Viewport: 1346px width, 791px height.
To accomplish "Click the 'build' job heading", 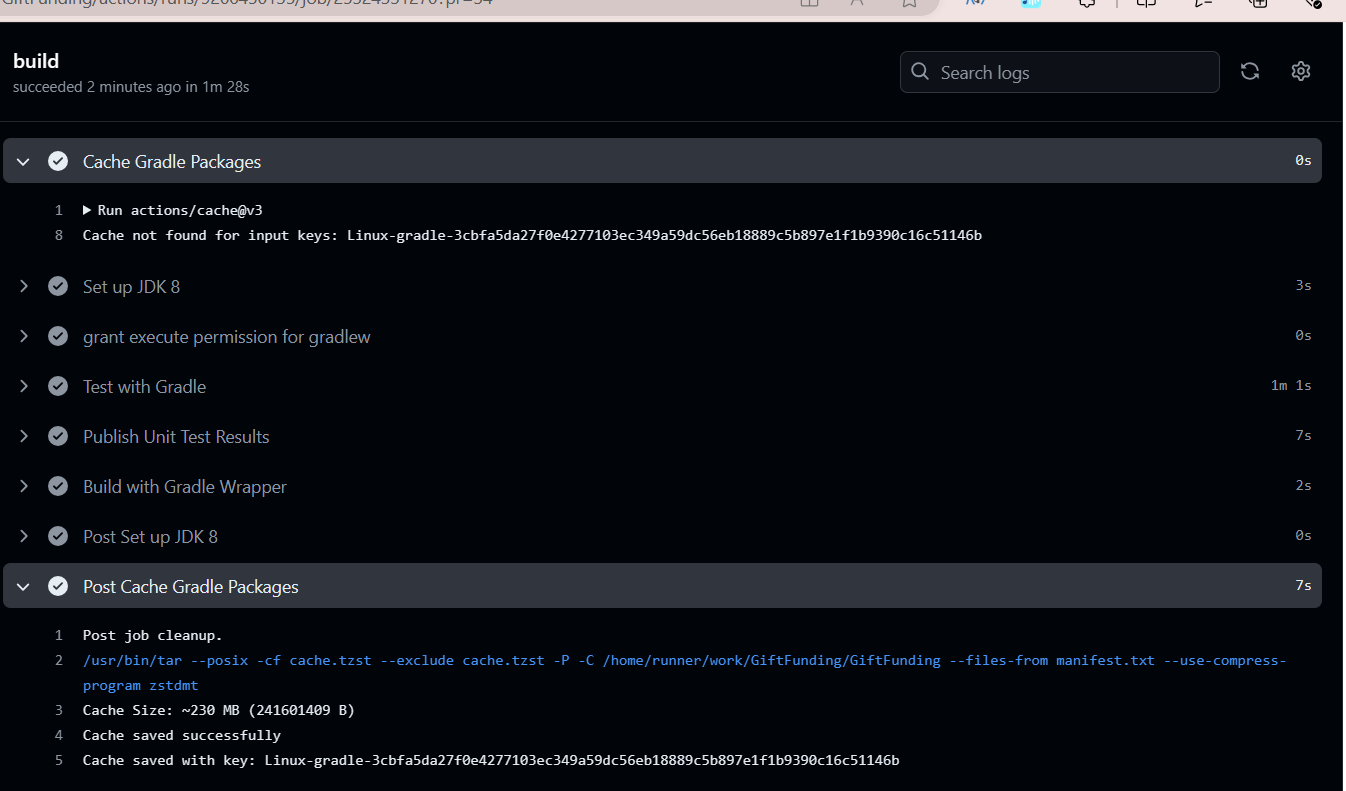I will (36, 61).
